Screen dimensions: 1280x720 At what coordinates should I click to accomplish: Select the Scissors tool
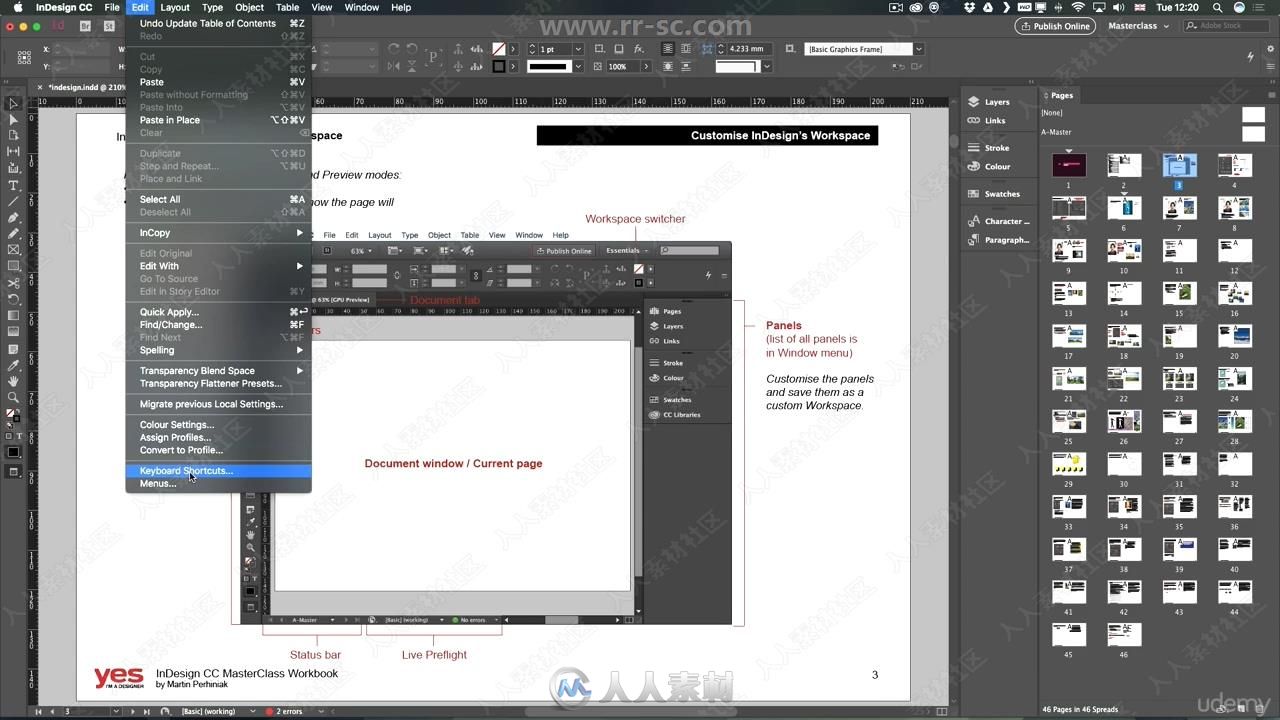pos(13,283)
